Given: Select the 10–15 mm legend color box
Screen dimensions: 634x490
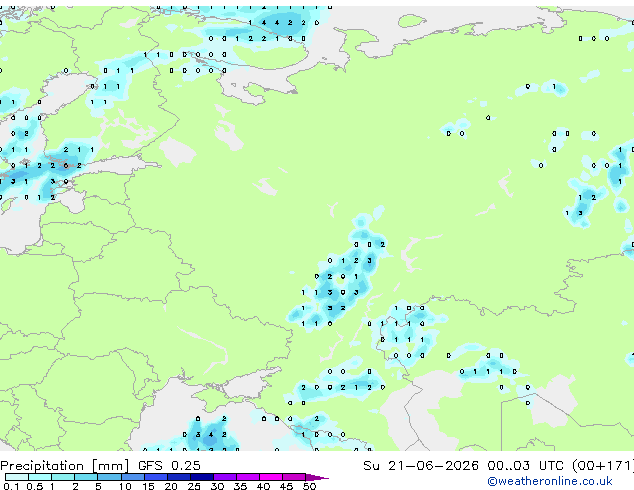Looking at the screenshot, I should coord(133,477).
